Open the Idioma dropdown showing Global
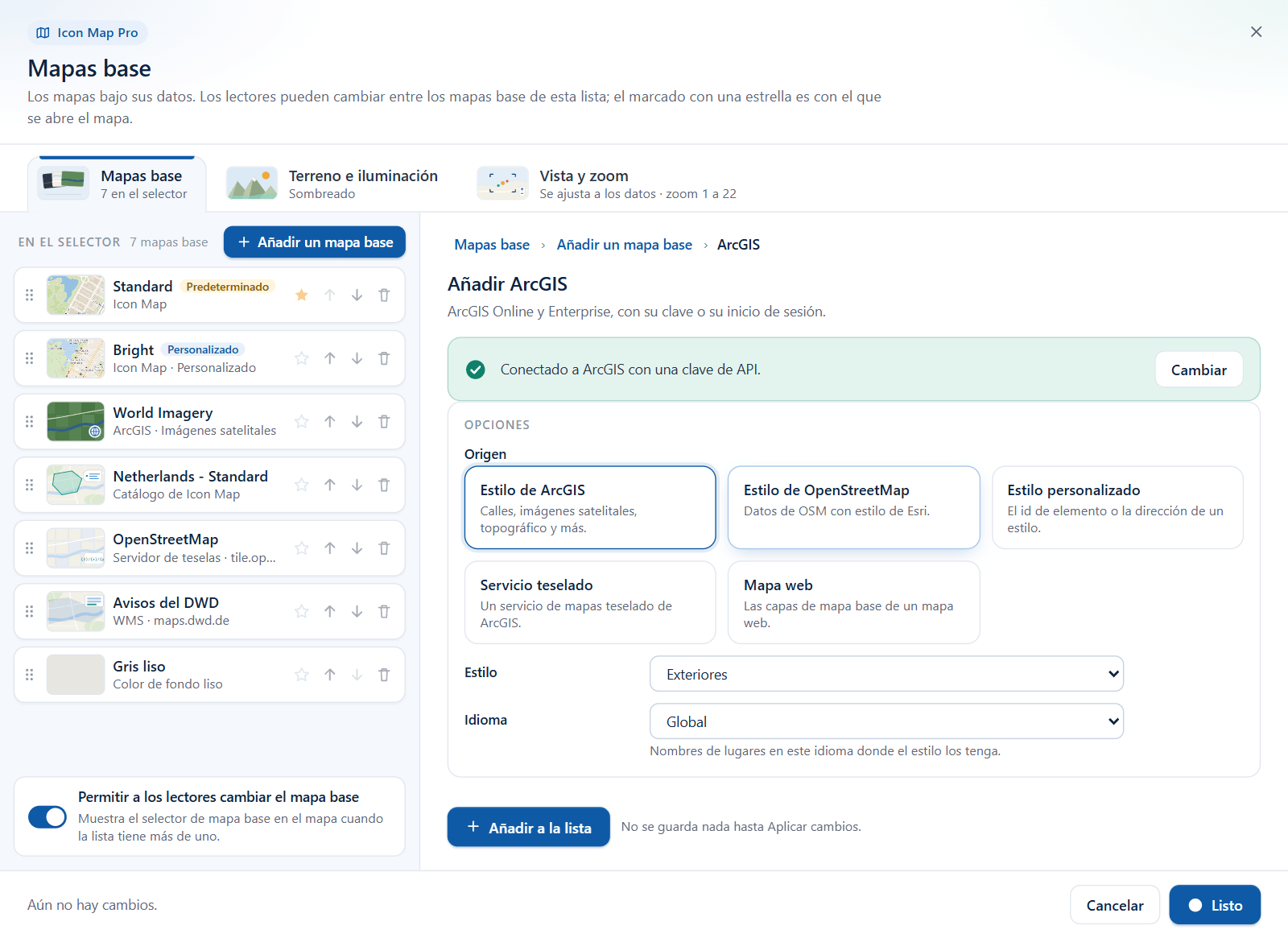 tap(886, 721)
